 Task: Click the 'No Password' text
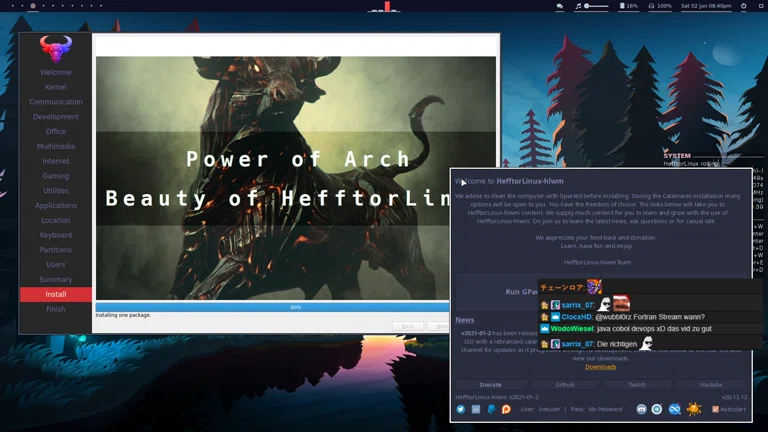point(605,409)
